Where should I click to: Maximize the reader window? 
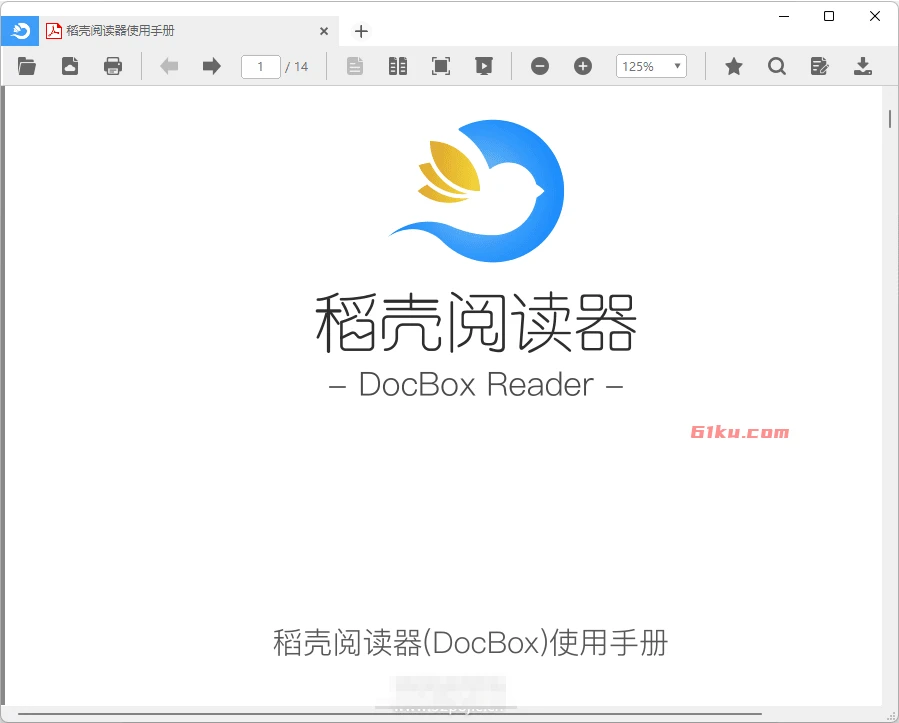828,16
